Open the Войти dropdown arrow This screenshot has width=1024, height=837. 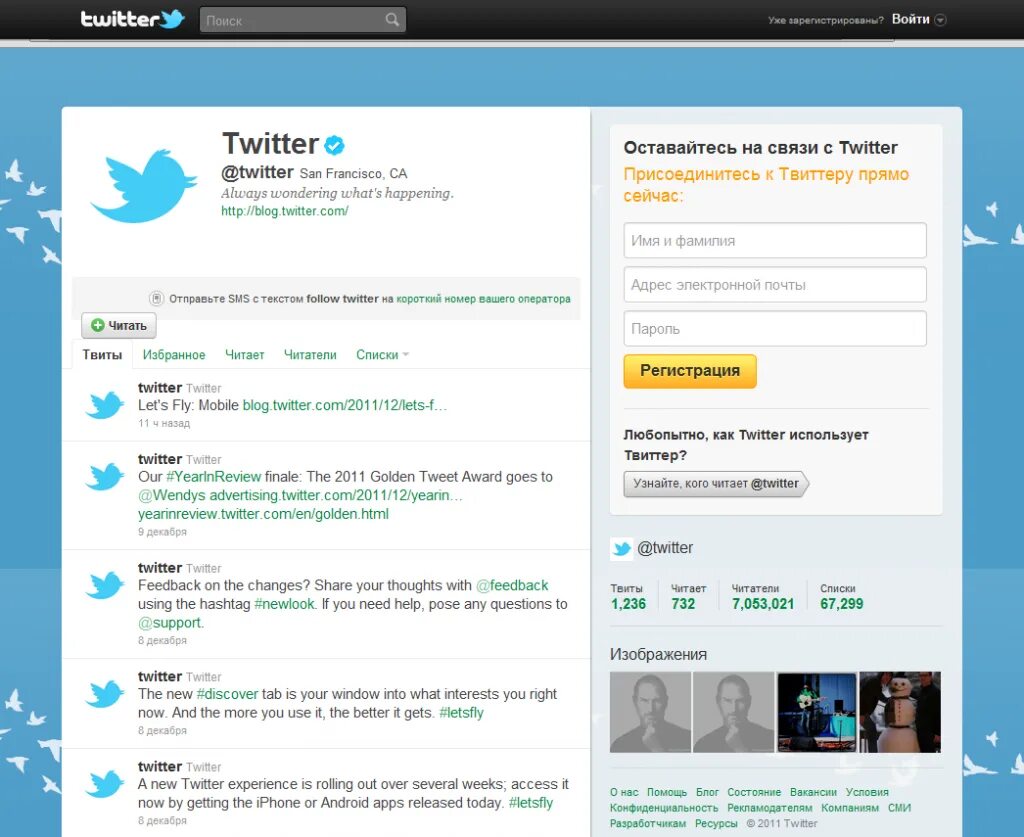point(940,20)
